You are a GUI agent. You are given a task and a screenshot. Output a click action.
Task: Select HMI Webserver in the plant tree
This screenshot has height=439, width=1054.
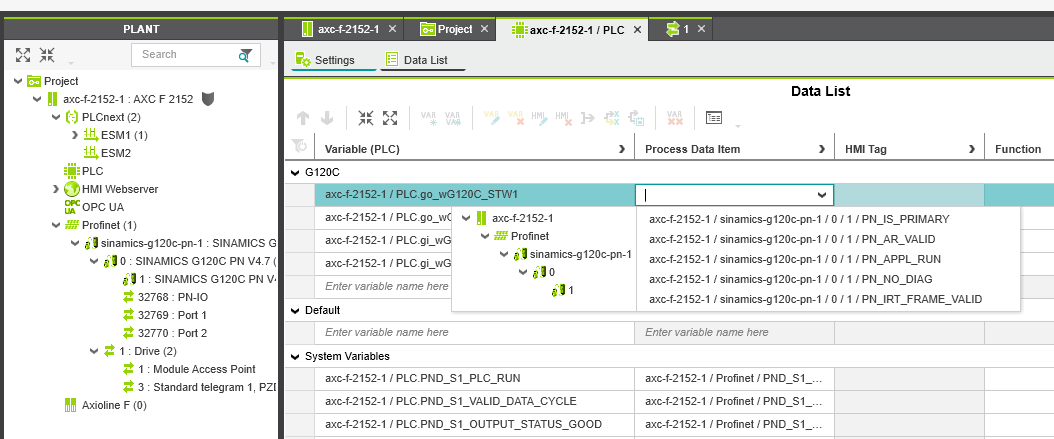(x=112, y=189)
